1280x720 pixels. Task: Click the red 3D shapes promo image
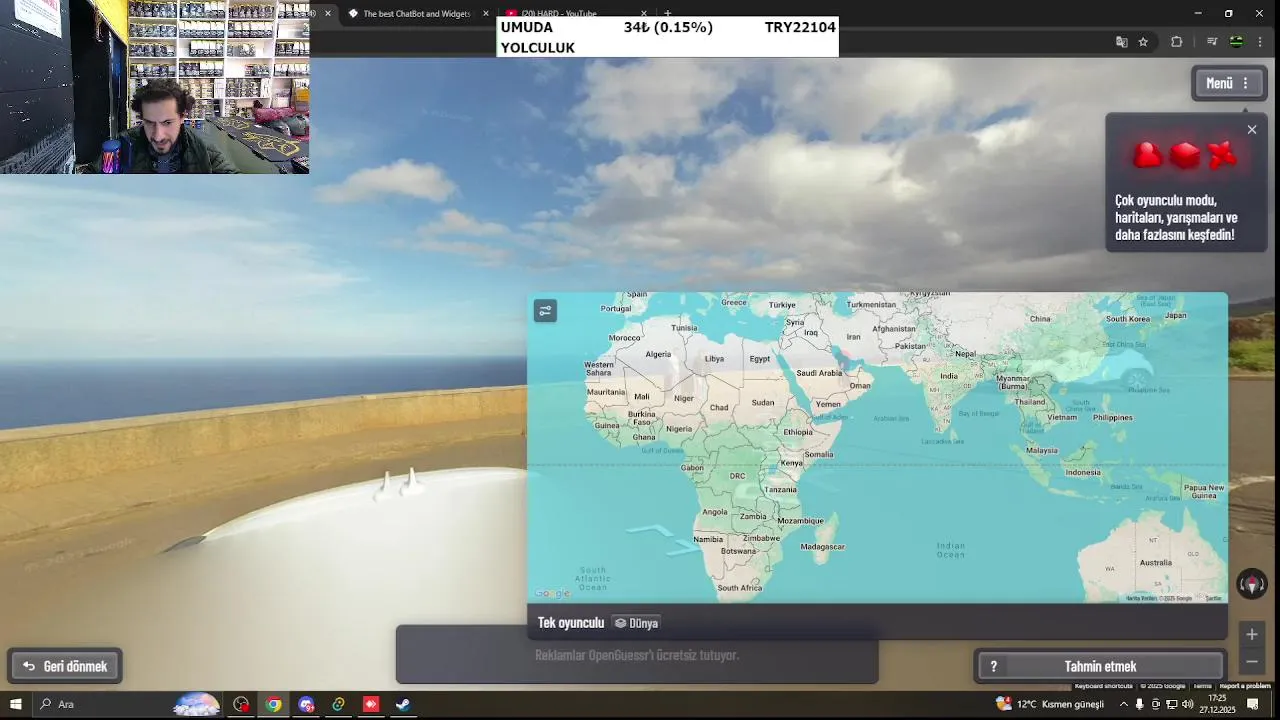click(x=1185, y=155)
